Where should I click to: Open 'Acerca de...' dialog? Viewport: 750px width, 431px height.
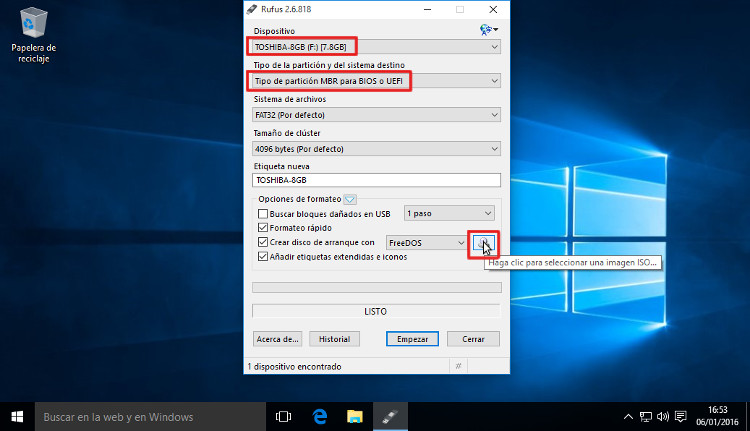pos(277,339)
